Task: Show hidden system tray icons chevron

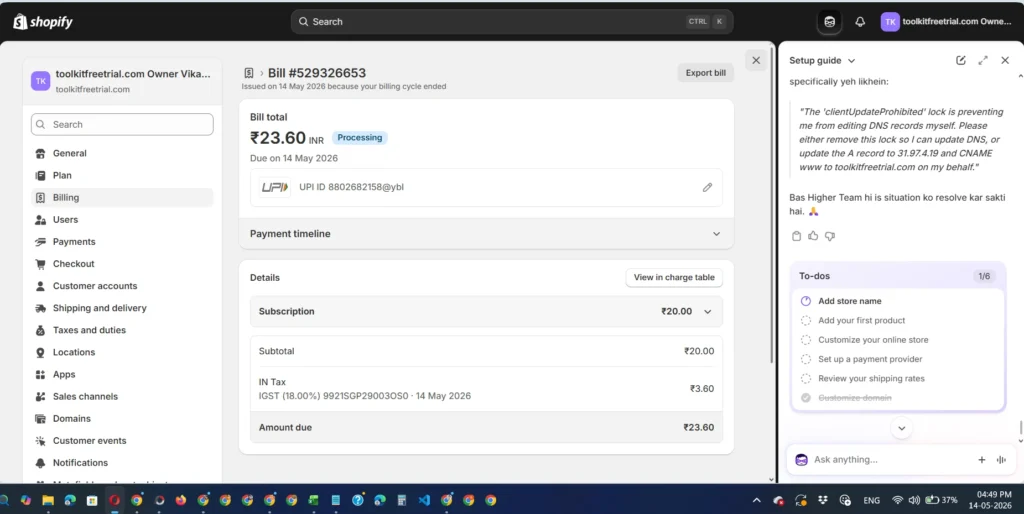Action: (x=756, y=500)
